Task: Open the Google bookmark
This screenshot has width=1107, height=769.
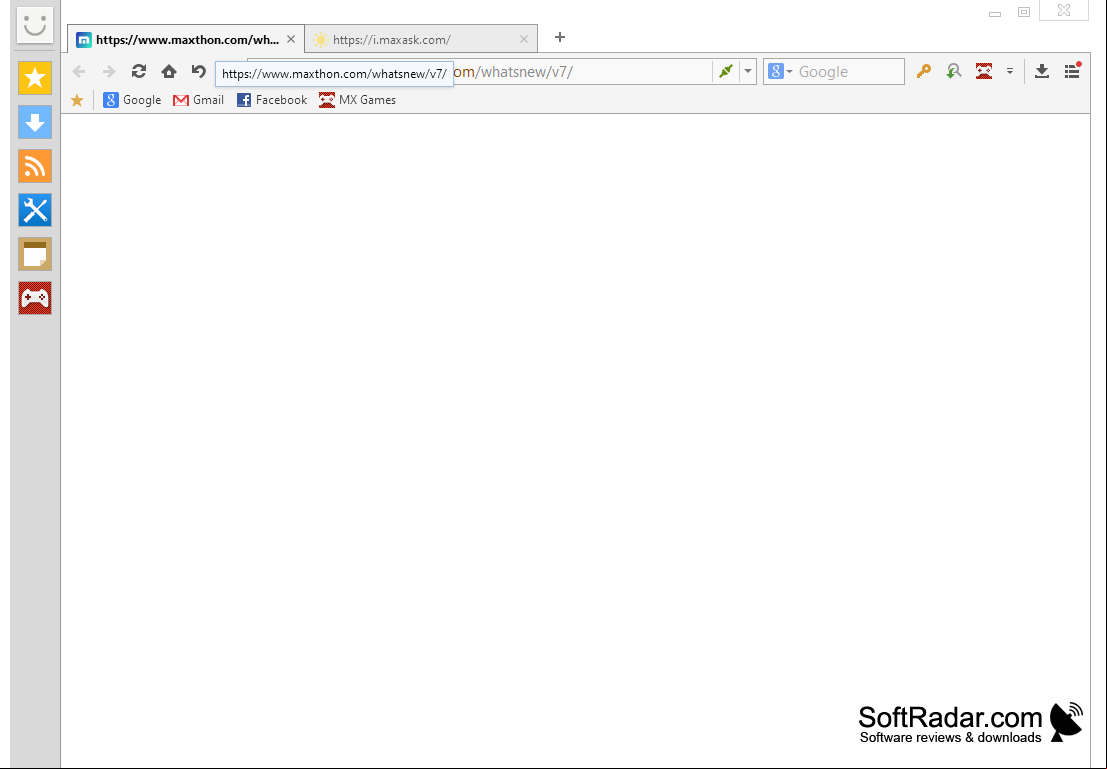Action: coord(132,100)
